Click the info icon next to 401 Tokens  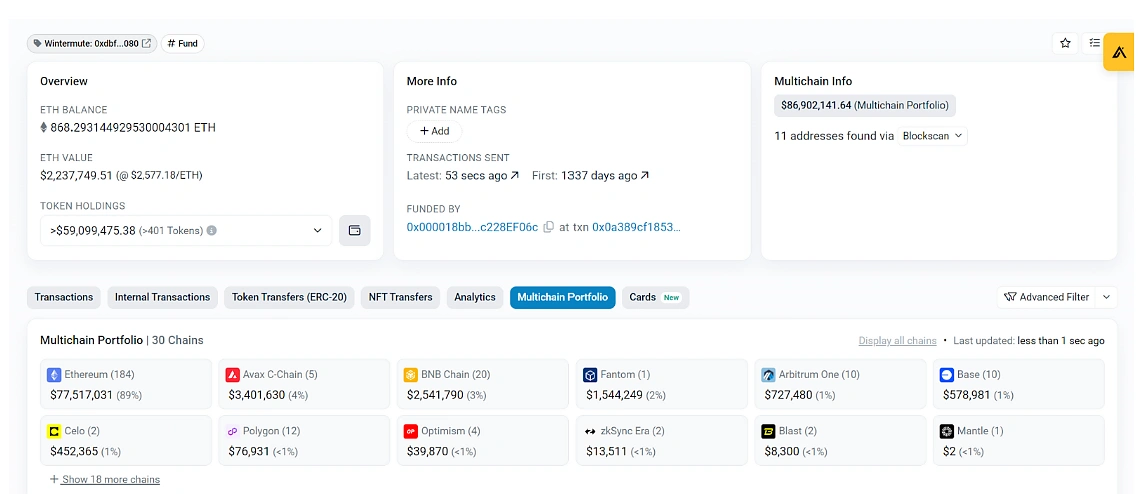click(x=212, y=231)
